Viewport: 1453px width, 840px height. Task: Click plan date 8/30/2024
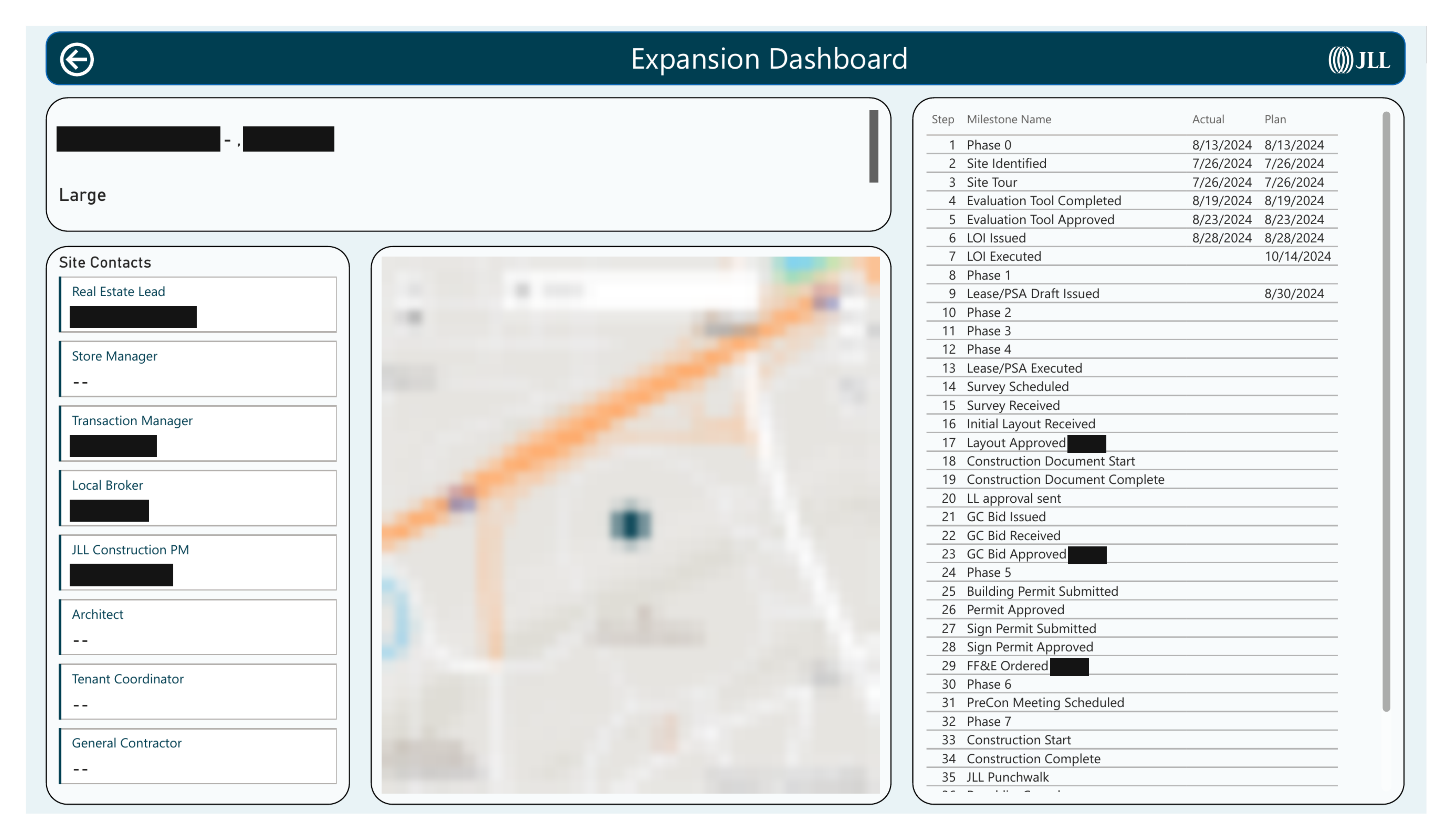coord(1294,294)
